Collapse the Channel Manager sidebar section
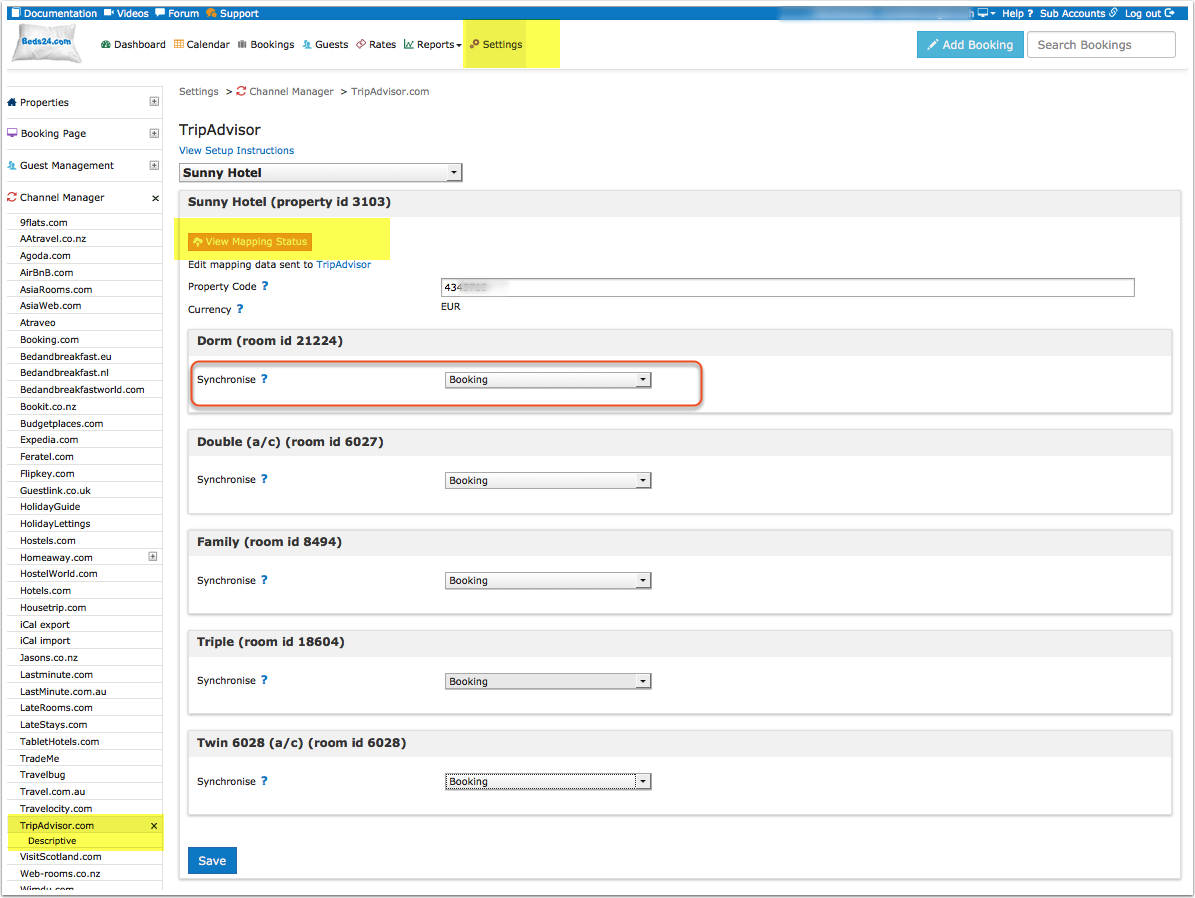1195x898 pixels. click(x=155, y=198)
